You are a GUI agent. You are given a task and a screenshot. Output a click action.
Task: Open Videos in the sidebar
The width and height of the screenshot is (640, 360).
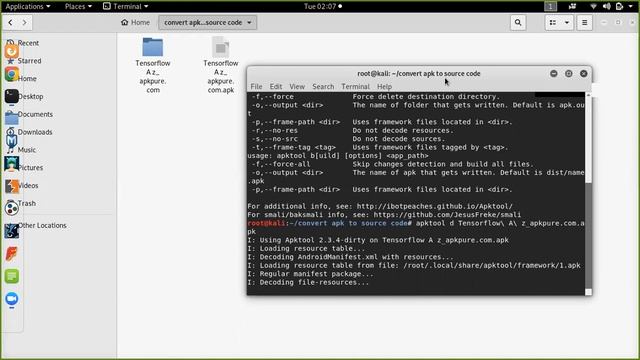pos(28,185)
